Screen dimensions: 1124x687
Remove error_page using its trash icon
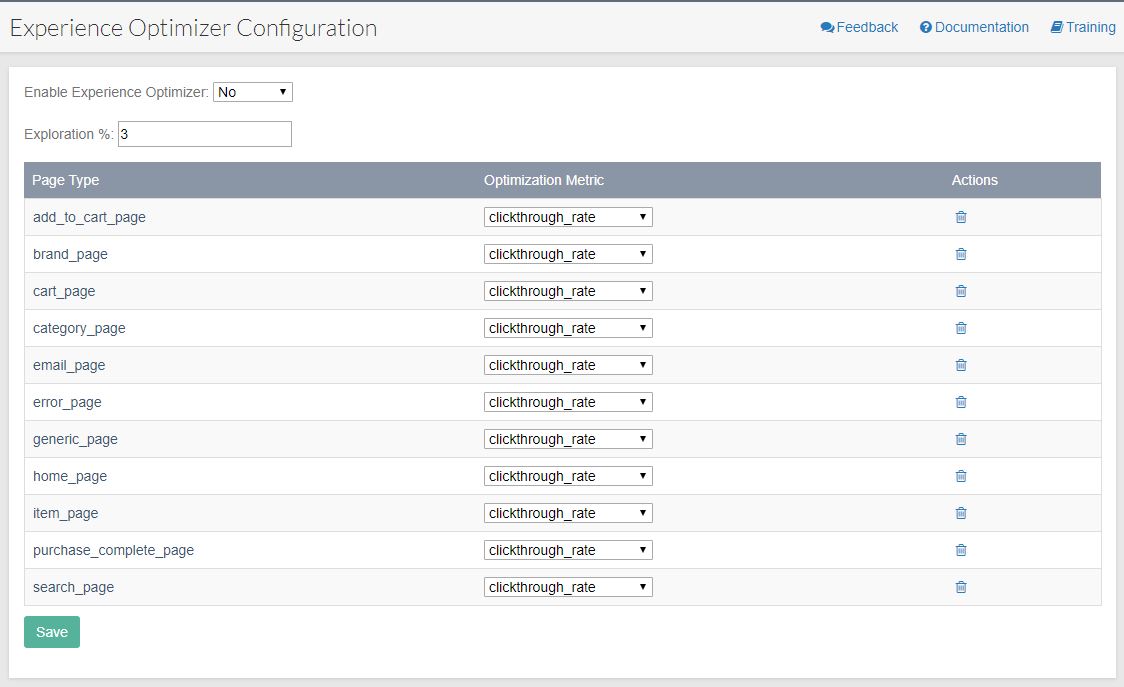tap(960, 402)
